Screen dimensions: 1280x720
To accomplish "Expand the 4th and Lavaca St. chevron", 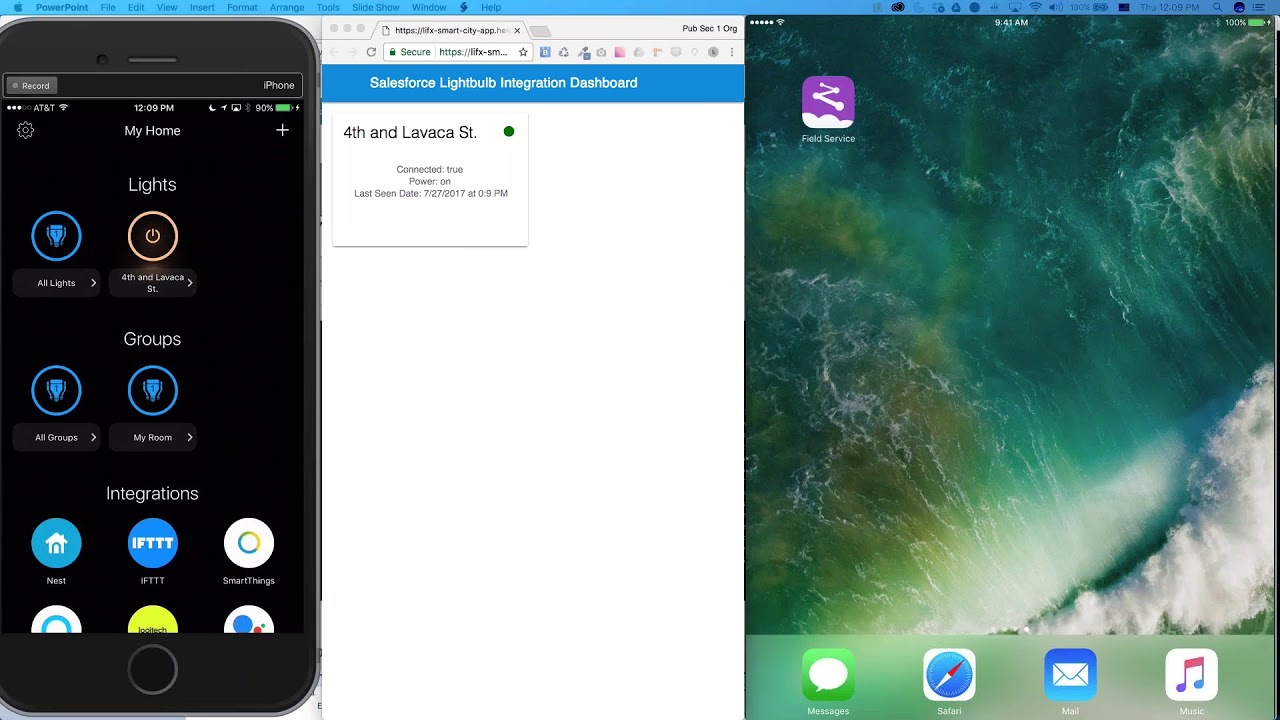I will click(x=190, y=283).
